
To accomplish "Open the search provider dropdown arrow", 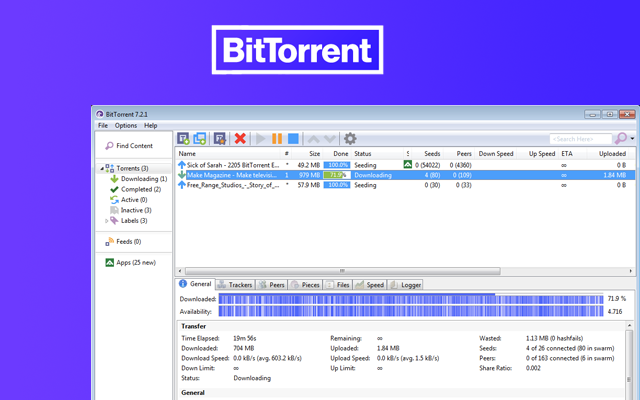I will click(632, 139).
